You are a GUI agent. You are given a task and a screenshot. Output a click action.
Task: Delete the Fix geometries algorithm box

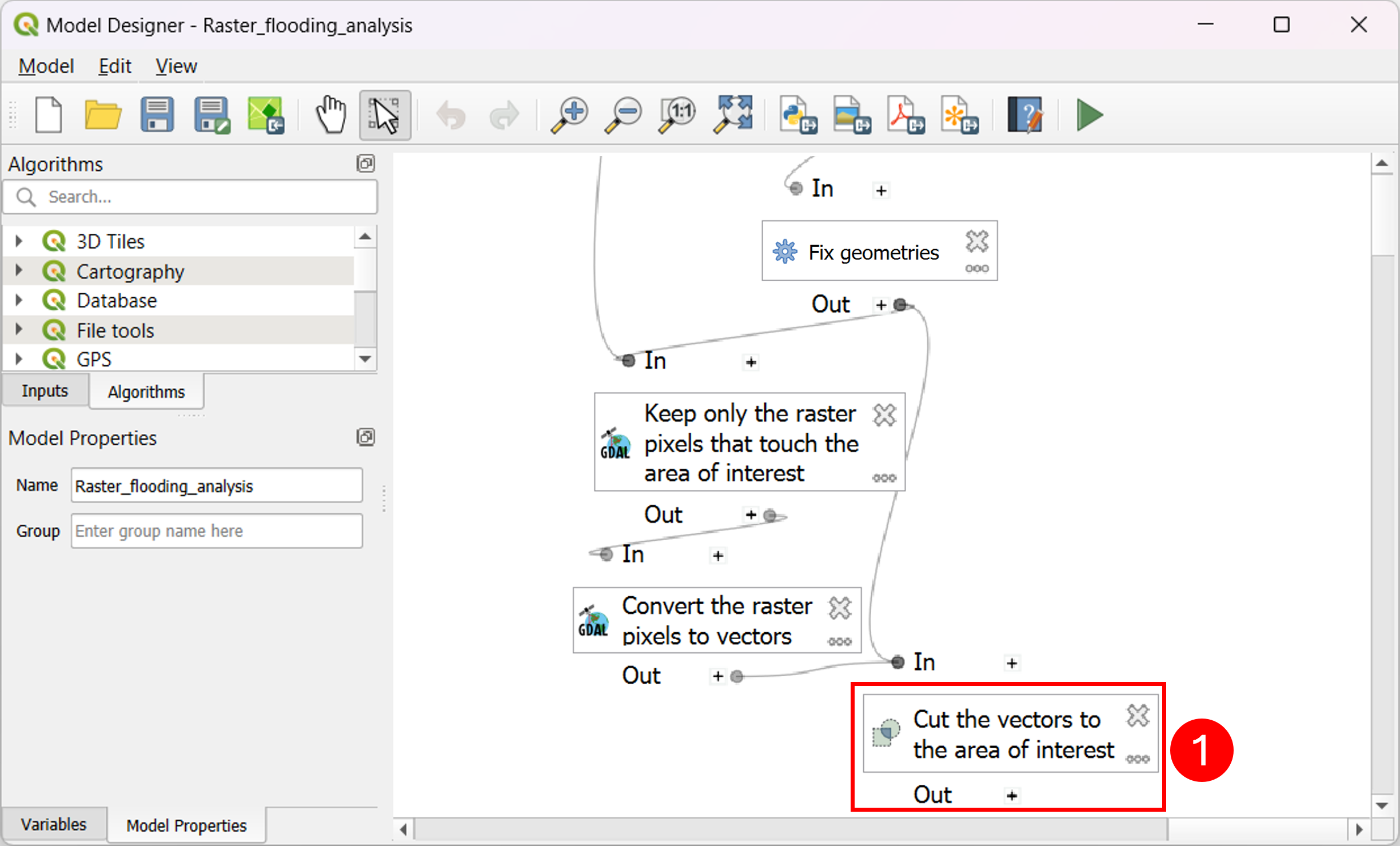[x=976, y=241]
